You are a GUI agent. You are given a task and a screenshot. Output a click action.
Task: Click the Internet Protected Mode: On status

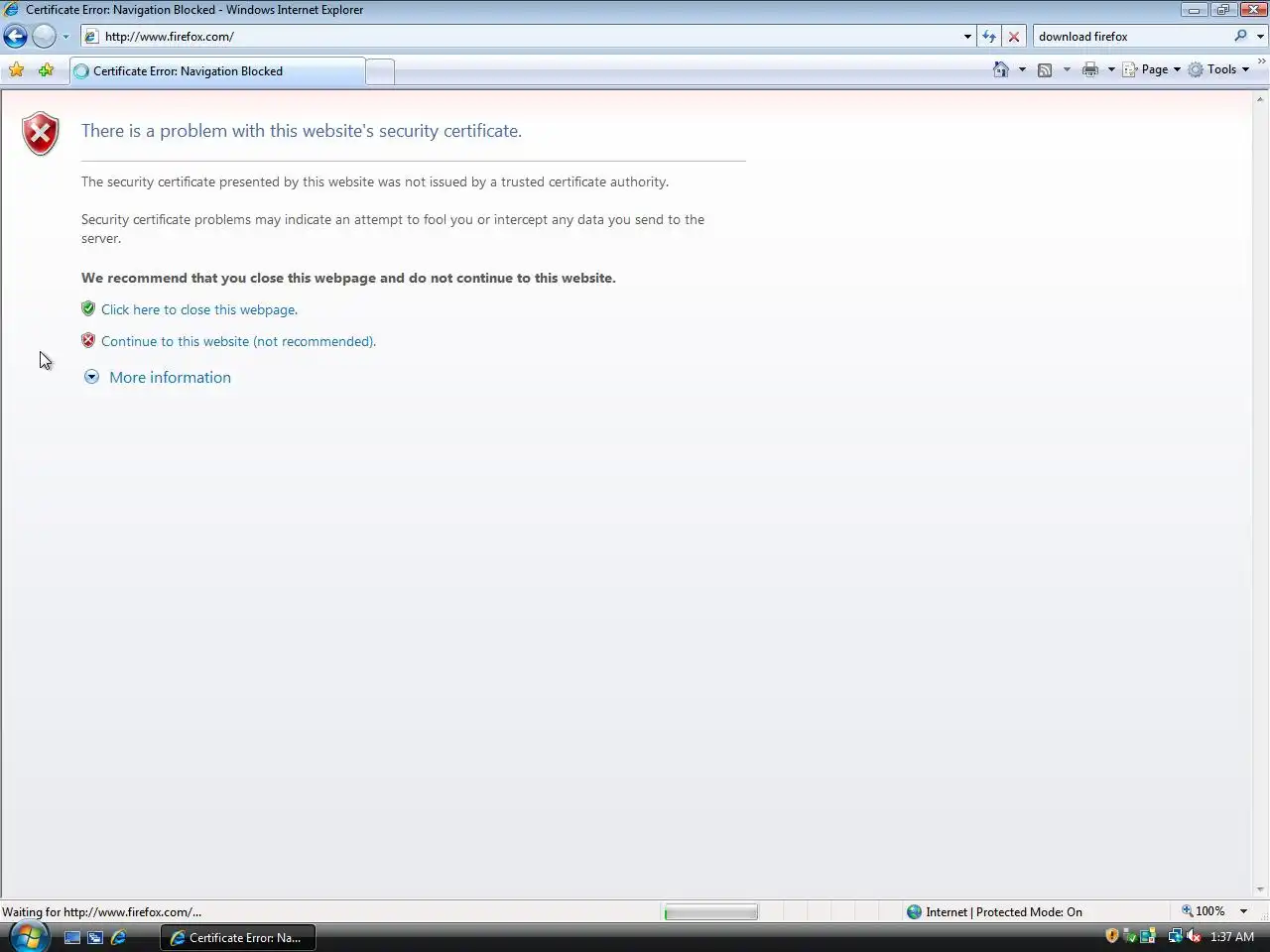pyautogui.click(x=994, y=912)
